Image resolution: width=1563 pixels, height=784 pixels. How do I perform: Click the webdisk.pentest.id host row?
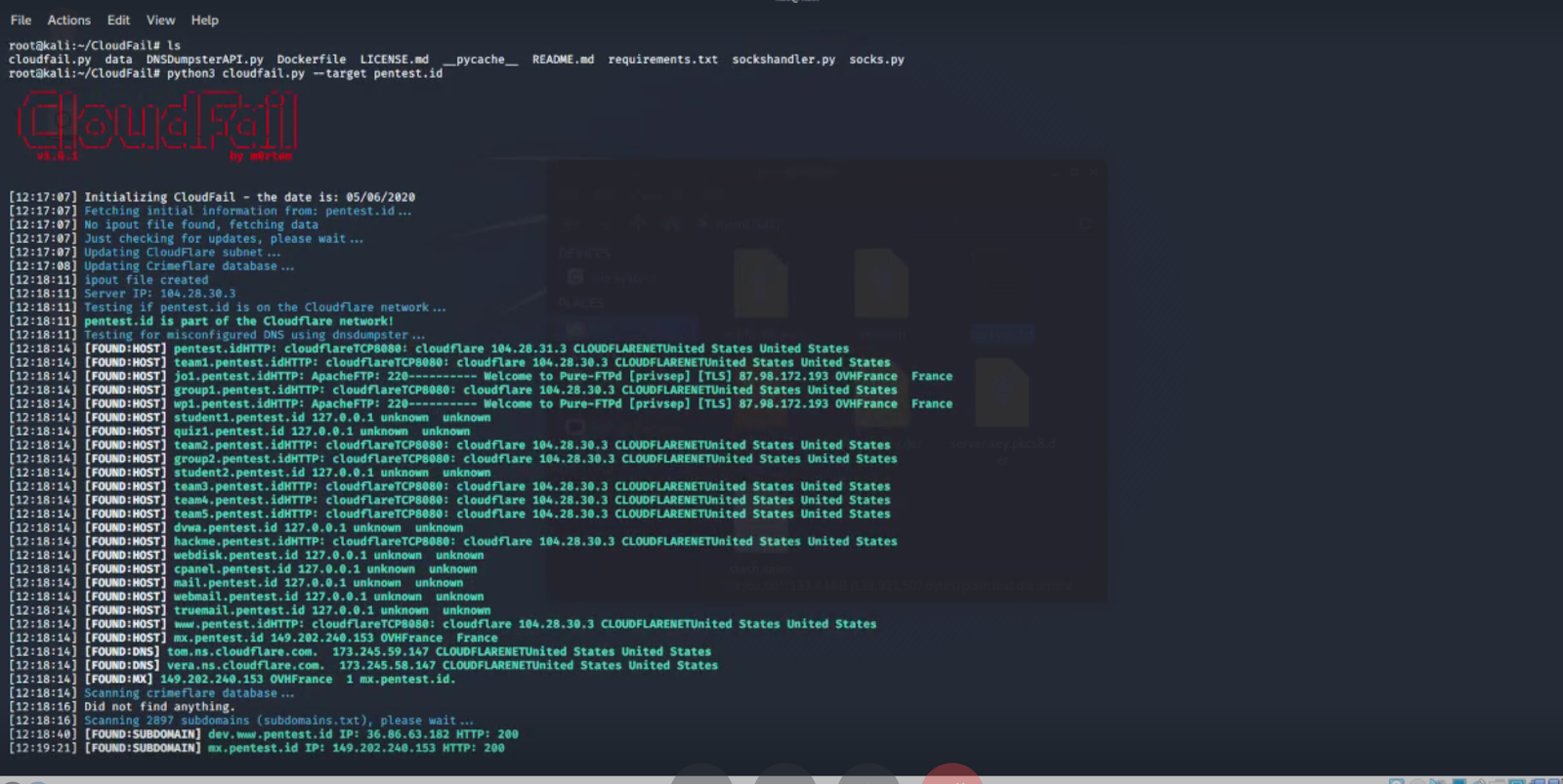(x=246, y=555)
